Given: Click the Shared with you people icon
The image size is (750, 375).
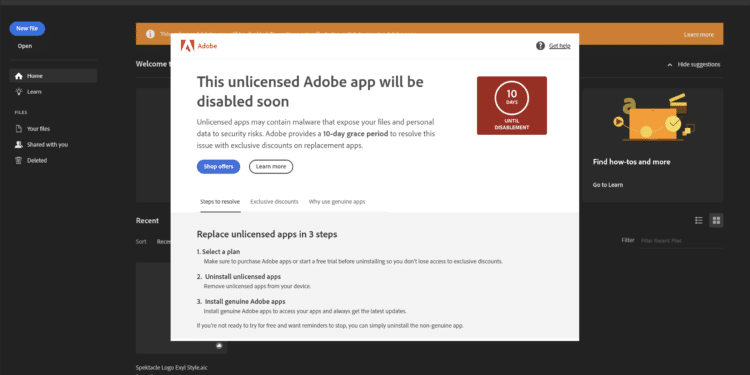Looking at the screenshot, I should pyautogui.click(x=19, y=144).
